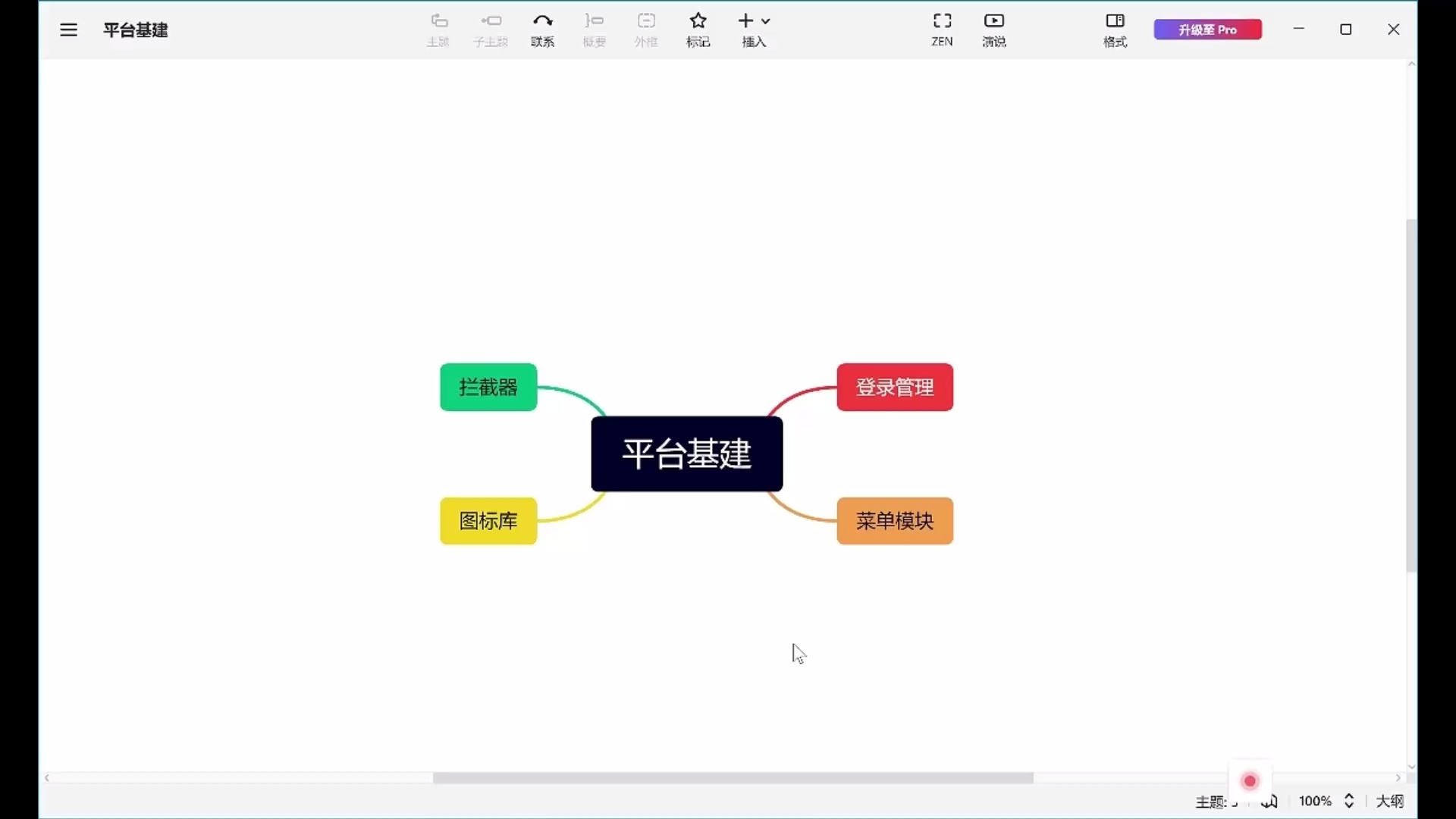Open the 100% zoom level stepper
Image resolution: width=1456 pixels, height=819 pixels.
tap(1349, 801)
